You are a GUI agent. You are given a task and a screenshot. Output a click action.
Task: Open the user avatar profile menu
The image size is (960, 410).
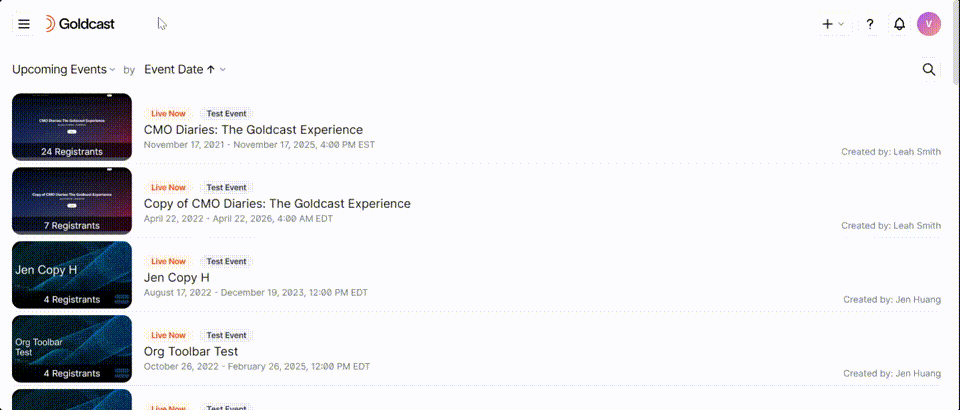click(929, 24)
